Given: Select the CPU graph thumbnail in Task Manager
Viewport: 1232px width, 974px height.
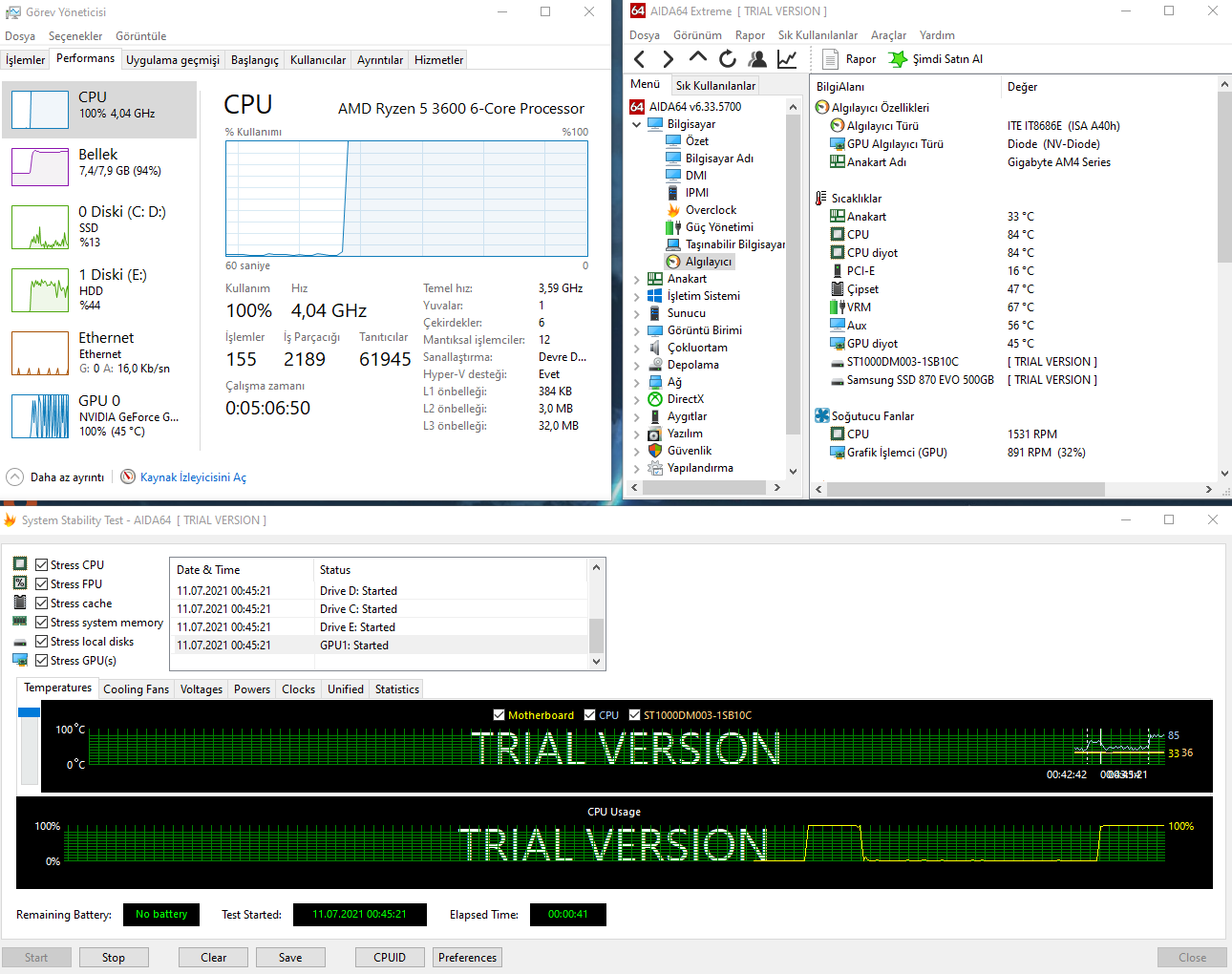Looking at the screenshot, I should point(40,110).
